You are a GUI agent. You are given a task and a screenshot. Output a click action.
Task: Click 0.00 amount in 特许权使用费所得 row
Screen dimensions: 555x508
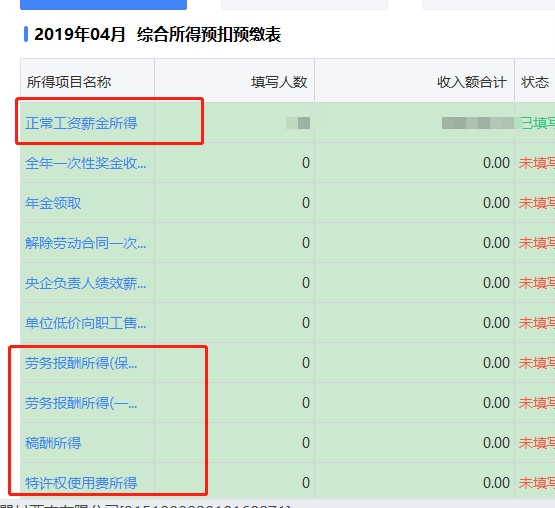(496, 483)
